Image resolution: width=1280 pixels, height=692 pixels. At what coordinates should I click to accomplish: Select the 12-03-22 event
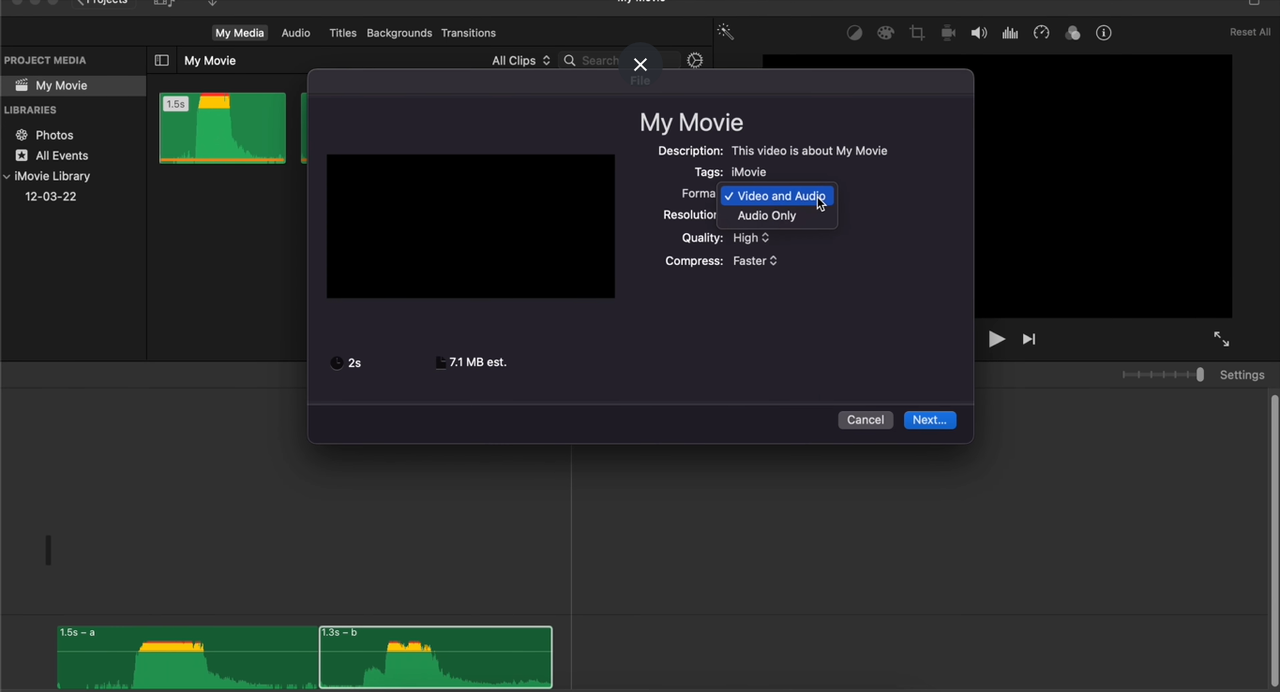click(50, 197)
